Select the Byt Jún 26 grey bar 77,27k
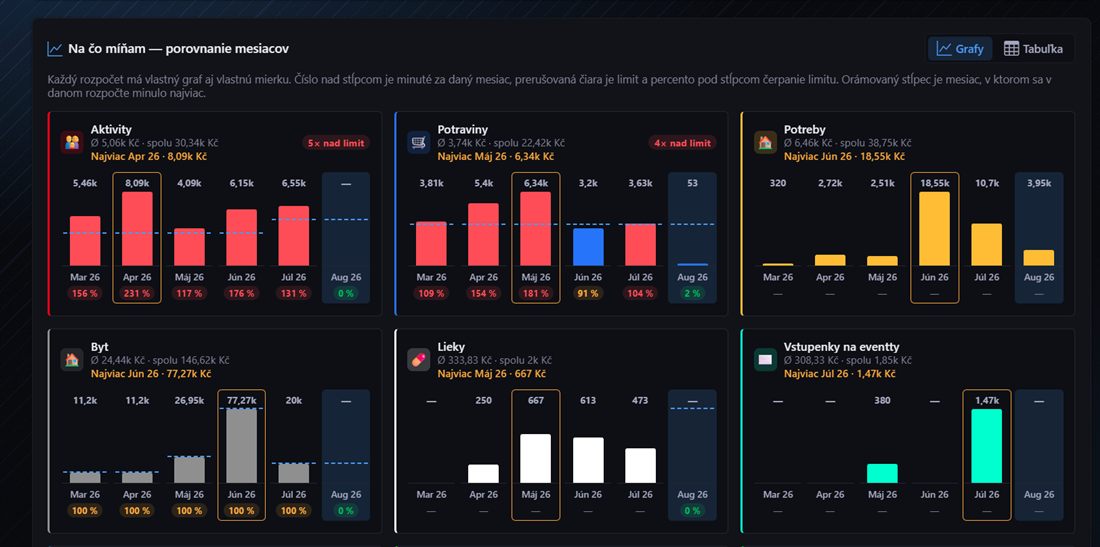The height and width of the screenshot is (547, 1100). [x=241, y=446]
